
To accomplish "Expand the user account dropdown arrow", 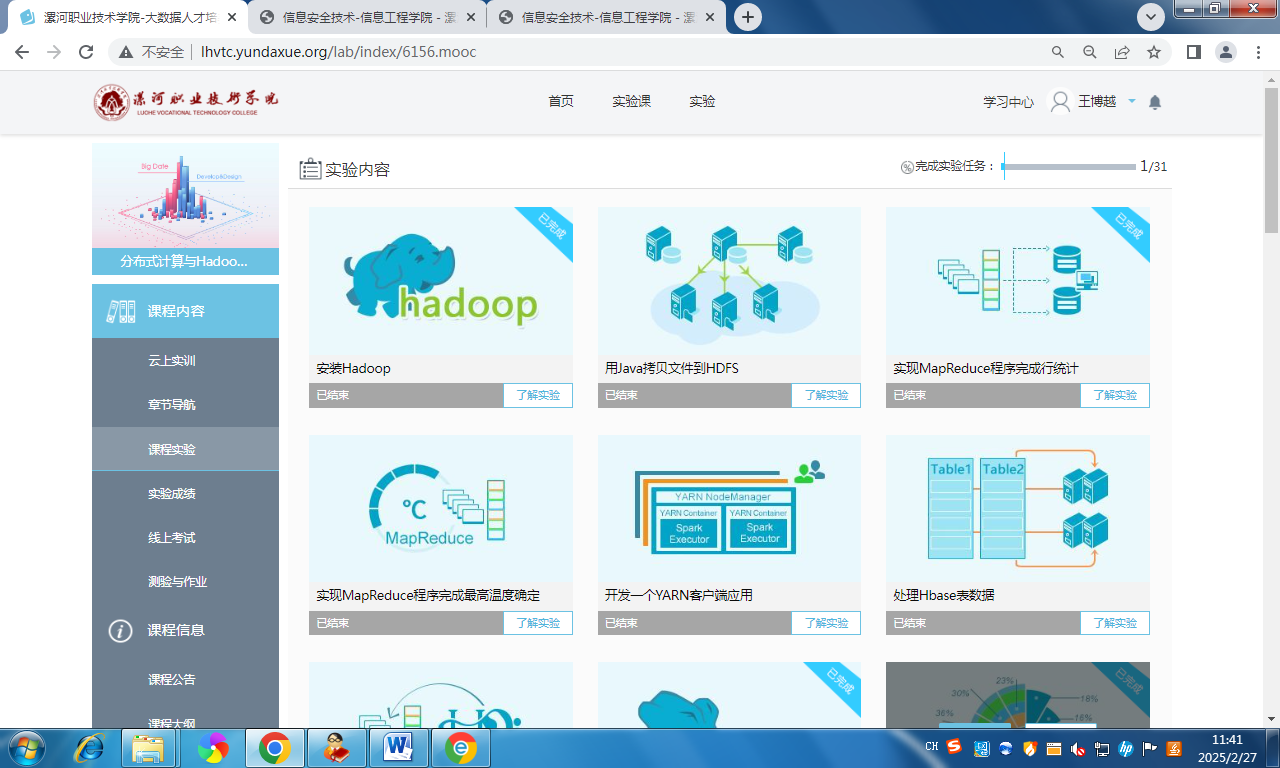I will [1132, 101].
